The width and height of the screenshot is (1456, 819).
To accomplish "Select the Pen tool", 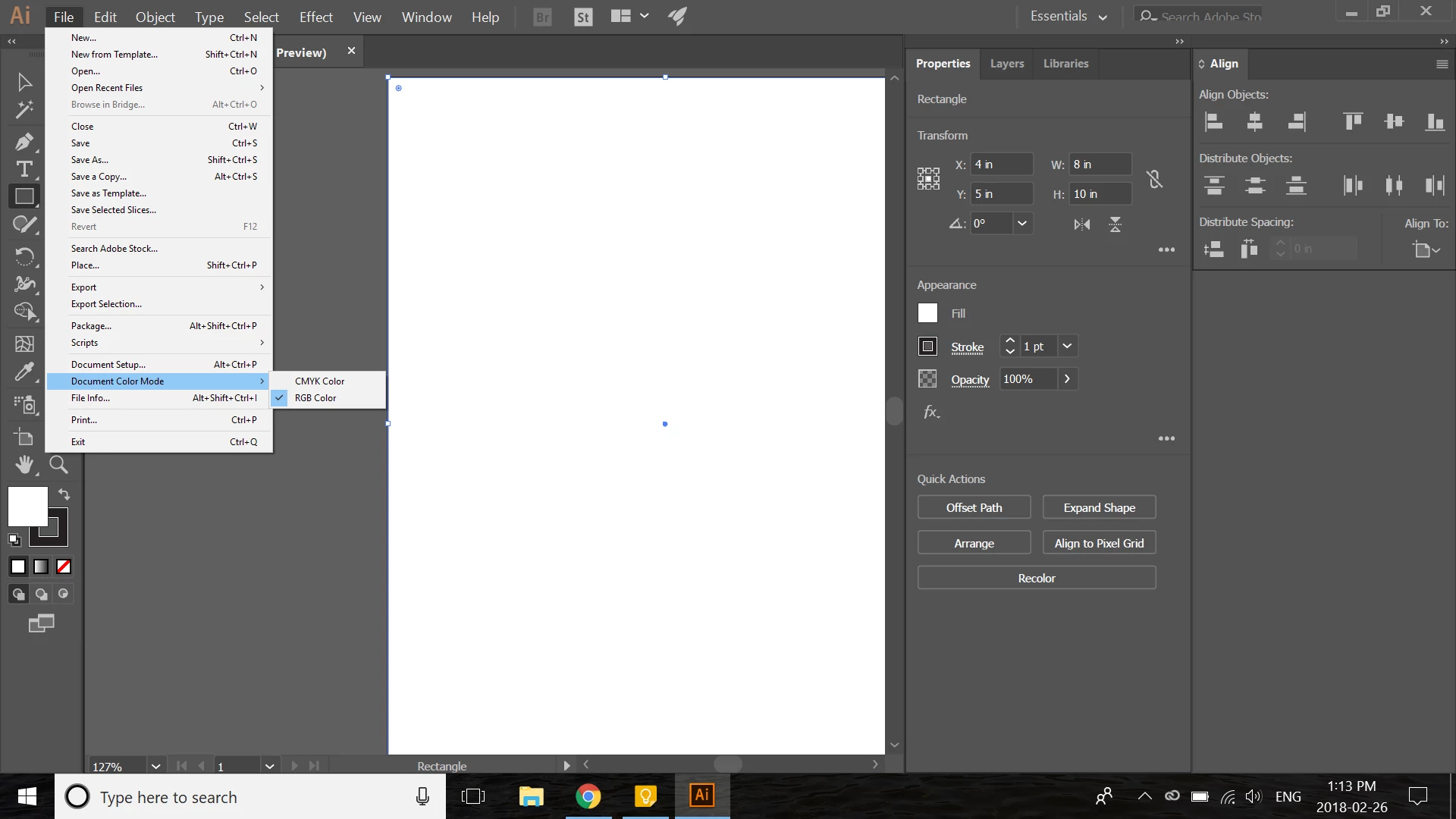I will pyautogui.click(x=24, y=142).
